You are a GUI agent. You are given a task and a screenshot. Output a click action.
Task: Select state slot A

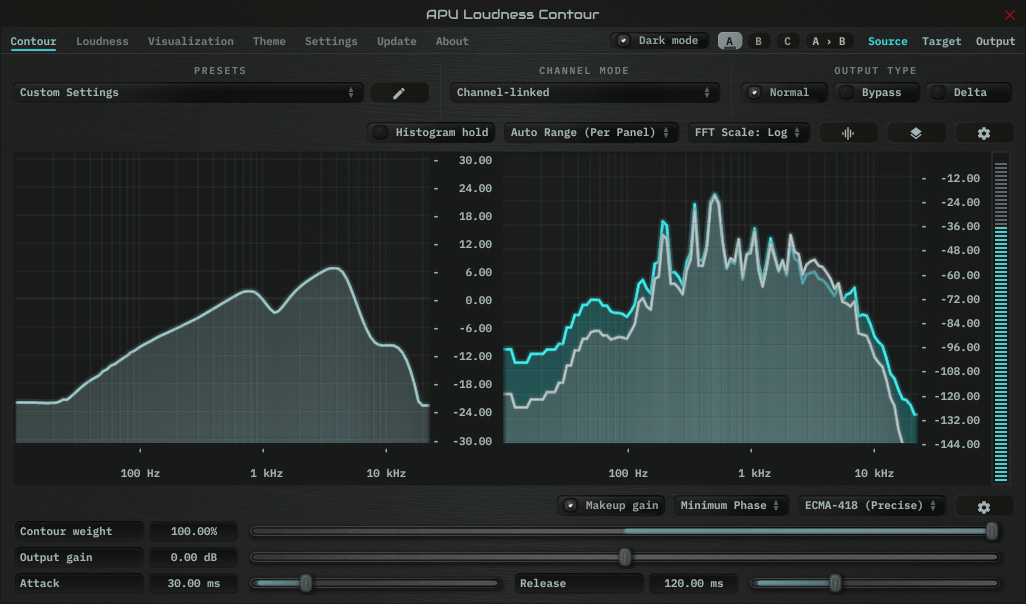tap(730, 41)
